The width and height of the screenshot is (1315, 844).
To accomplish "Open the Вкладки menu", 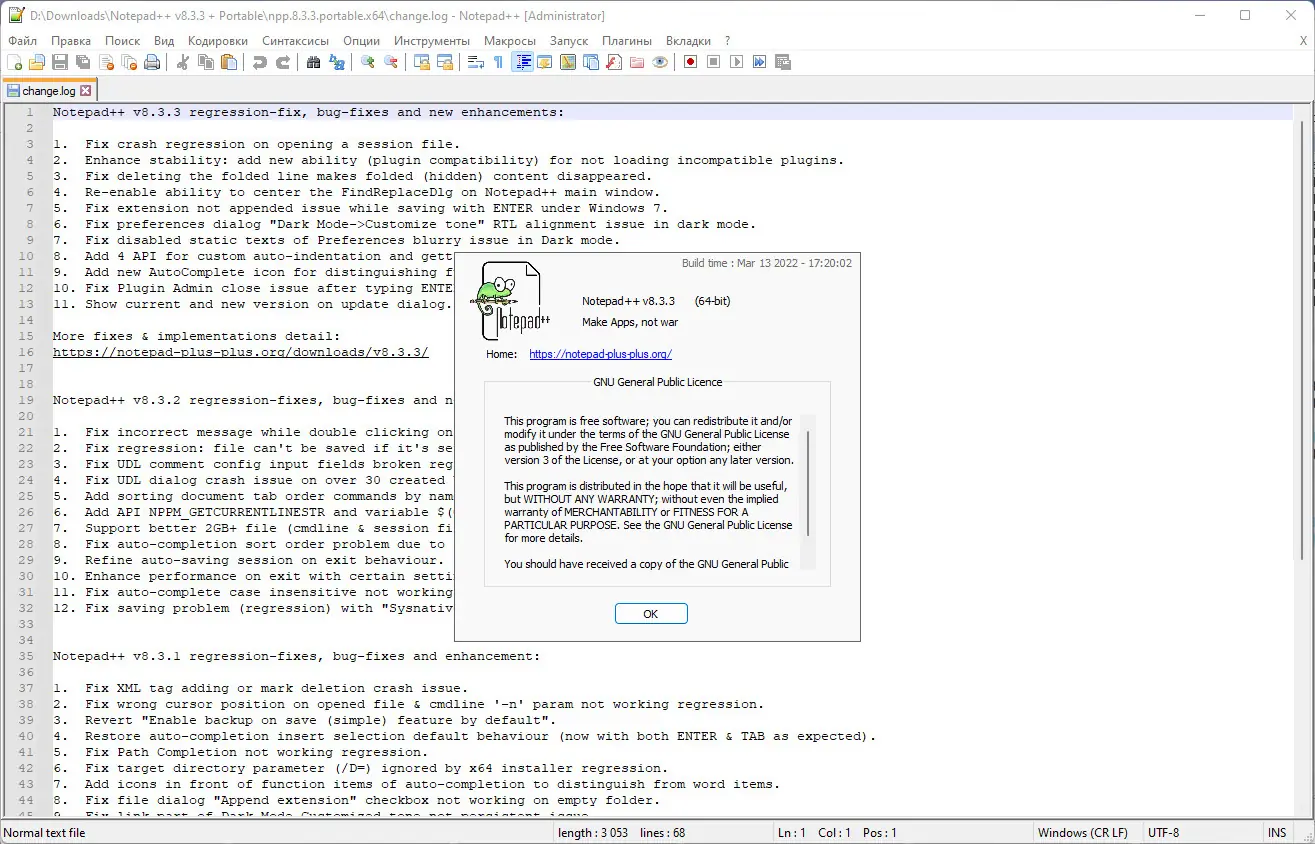I will click(688, 41).
